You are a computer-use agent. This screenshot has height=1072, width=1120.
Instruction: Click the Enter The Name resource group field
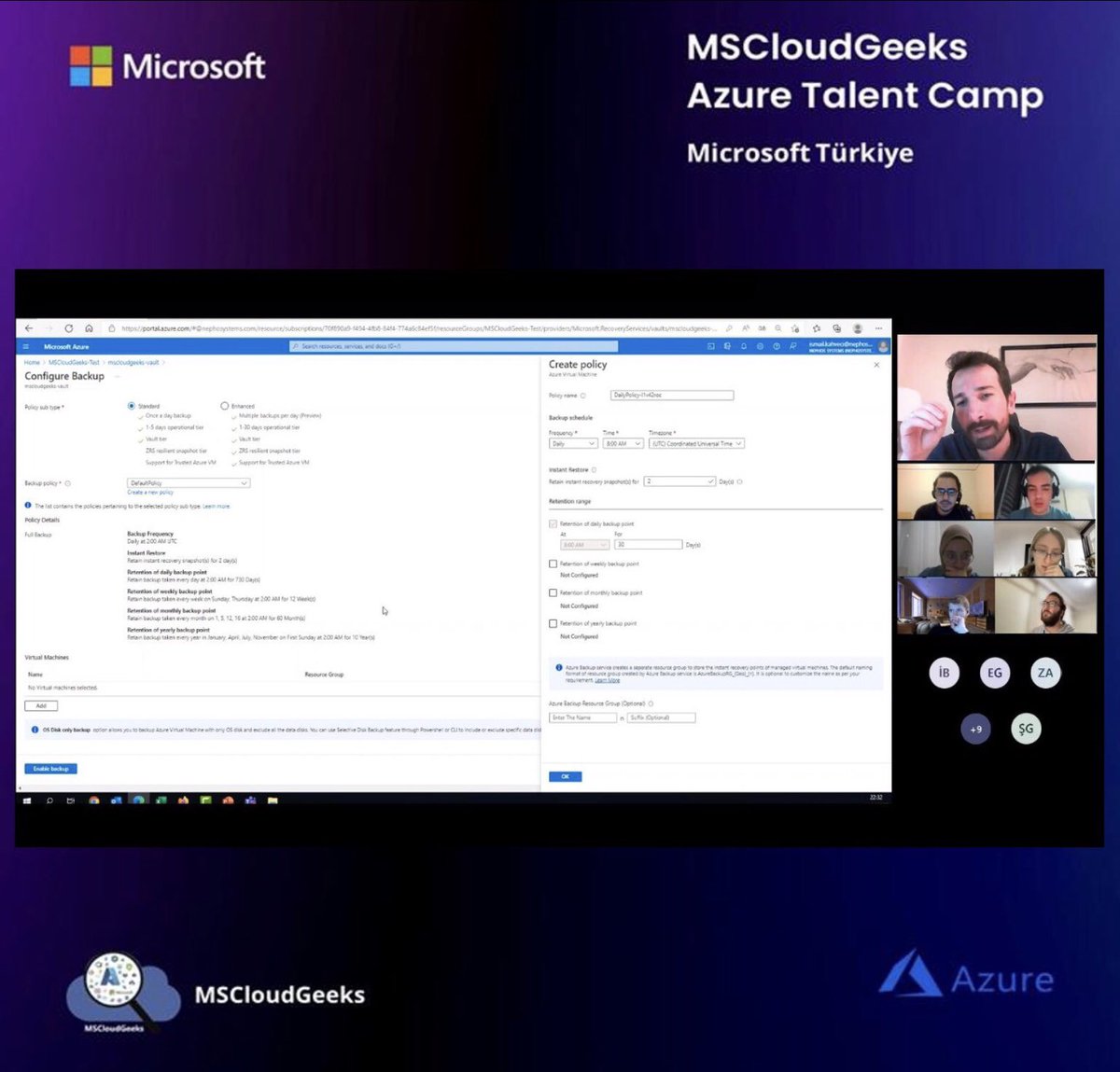582,717
